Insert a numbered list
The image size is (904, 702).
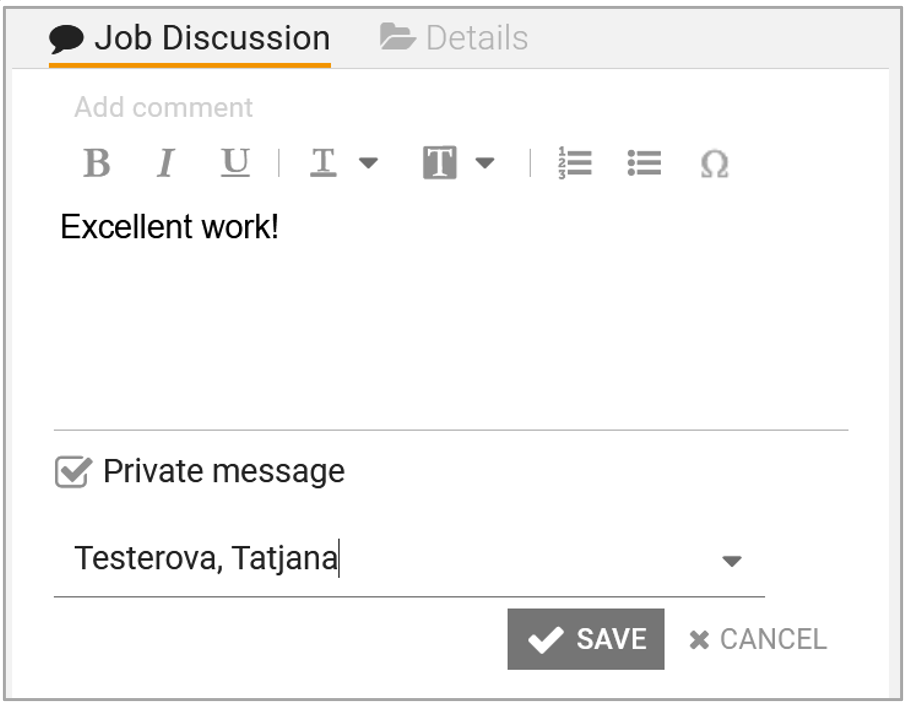point(575,163)
